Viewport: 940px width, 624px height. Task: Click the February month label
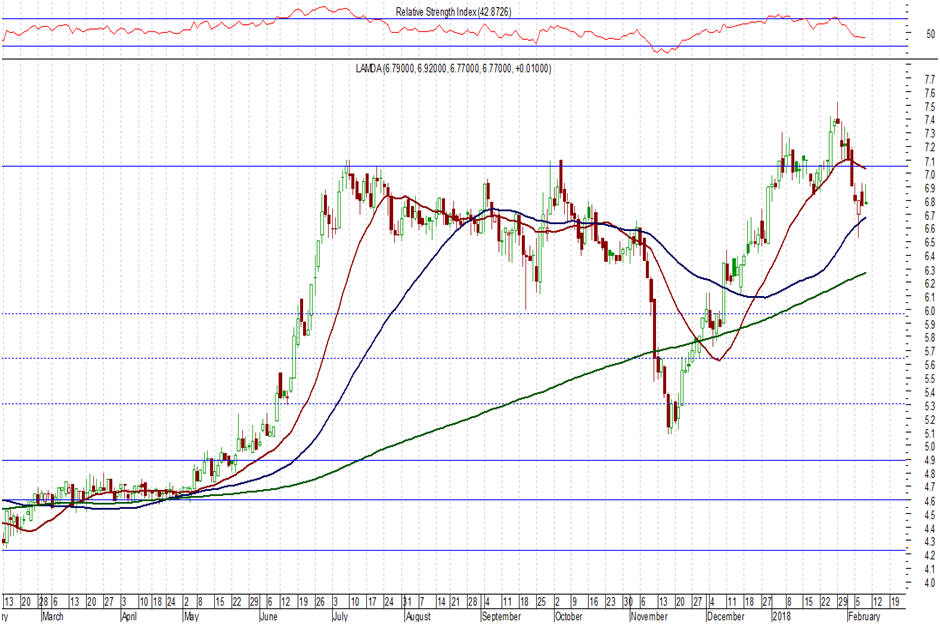coord(864,616)
